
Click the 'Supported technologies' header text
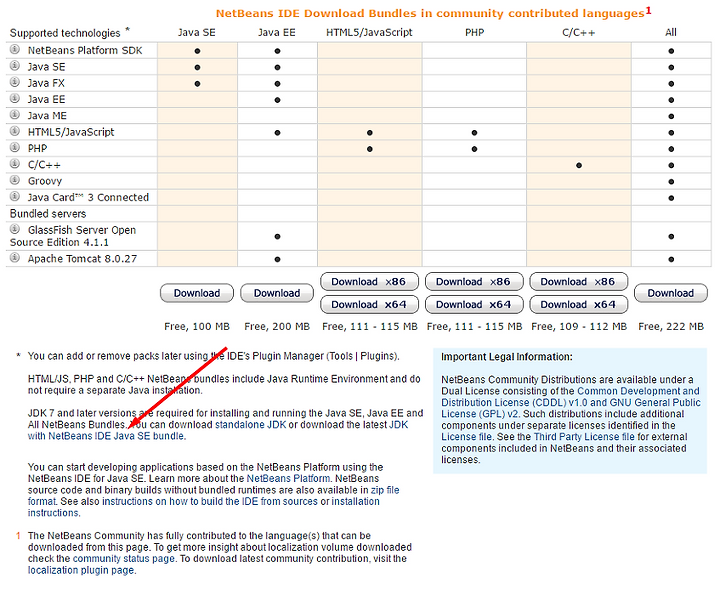[x=65, y=33]
